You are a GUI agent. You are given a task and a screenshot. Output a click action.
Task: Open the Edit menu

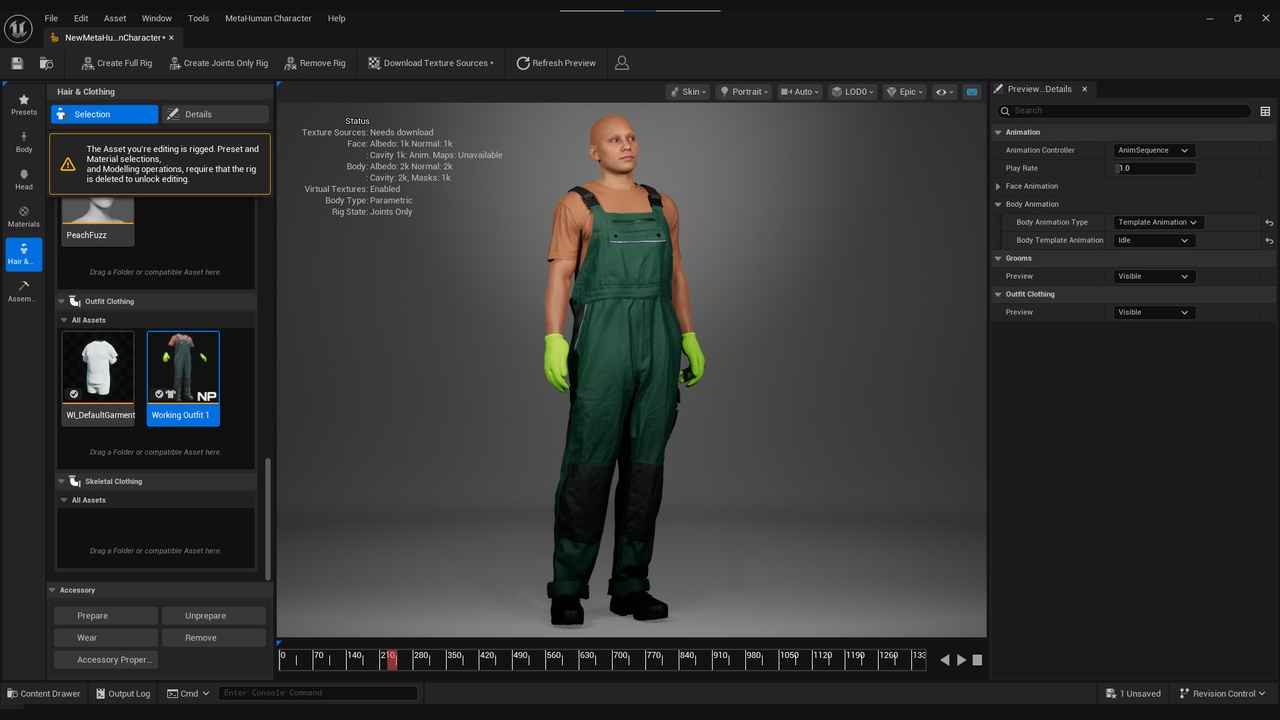coord(81,18)
